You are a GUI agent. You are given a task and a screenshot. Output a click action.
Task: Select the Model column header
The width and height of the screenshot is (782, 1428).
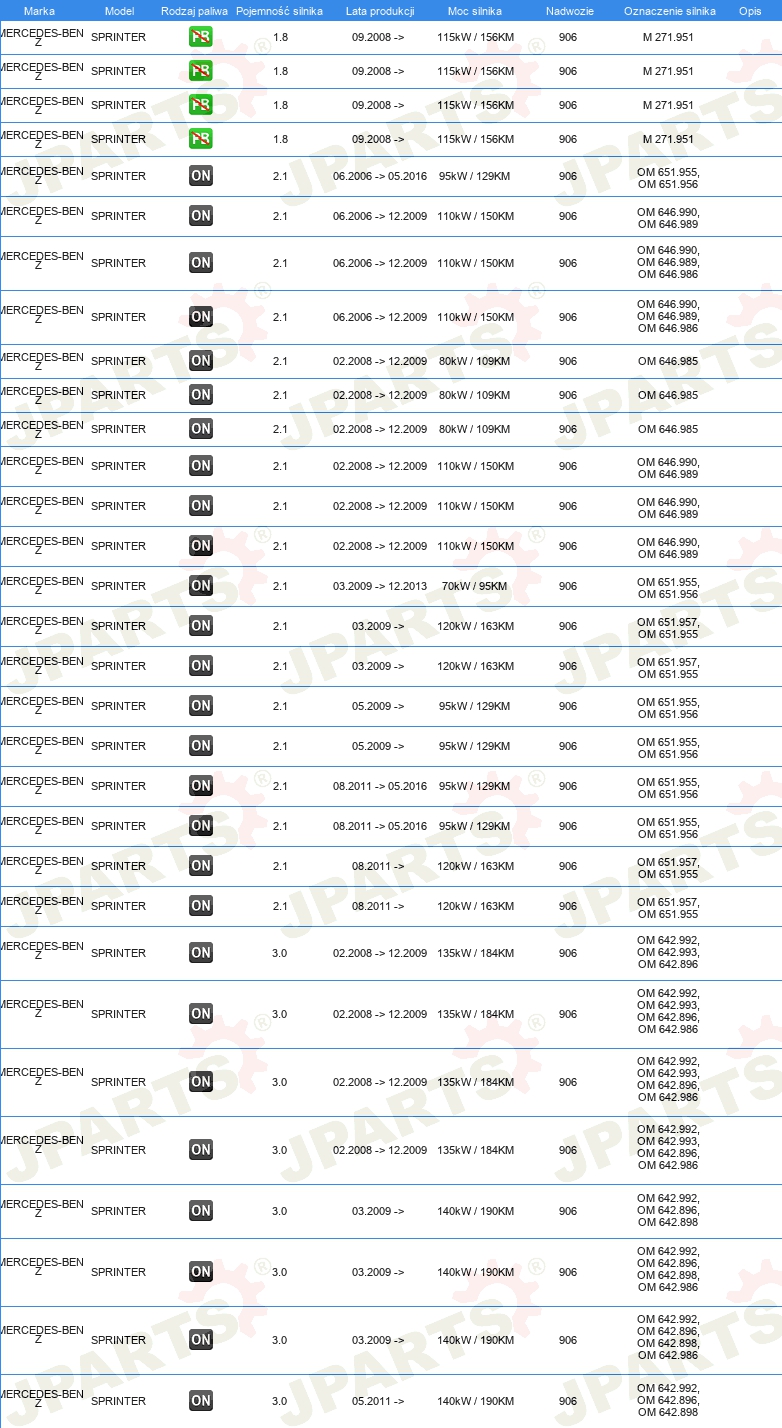pos(119,11)
